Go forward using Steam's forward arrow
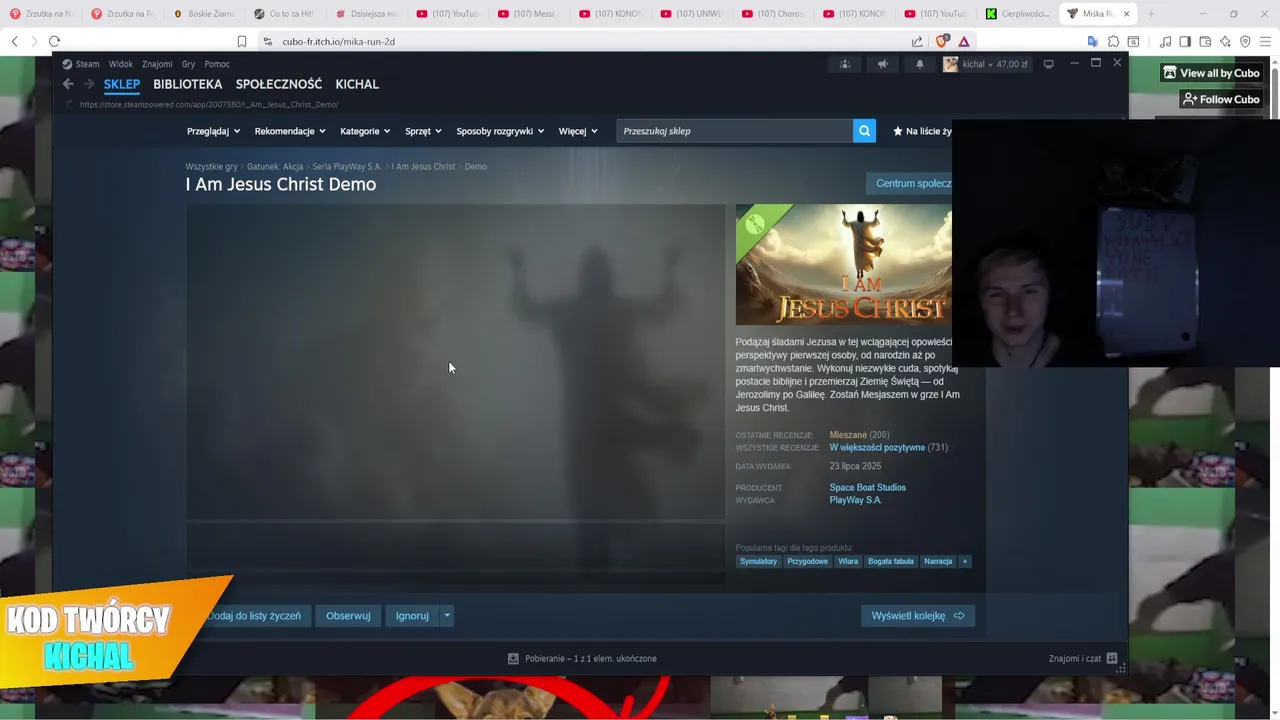This screenshot has height=720, width=1280. coord(89,84)
